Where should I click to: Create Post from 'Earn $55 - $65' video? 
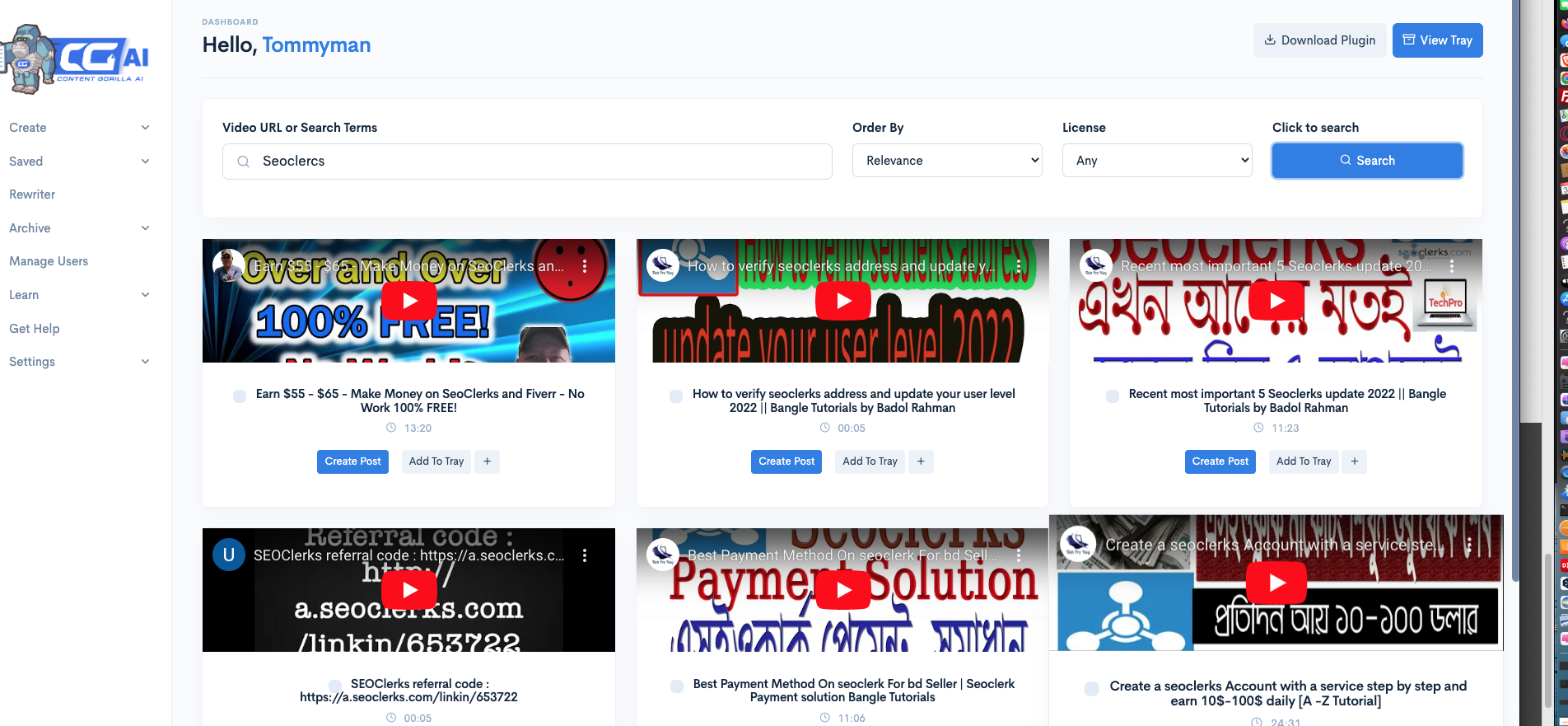click(352, 461)
